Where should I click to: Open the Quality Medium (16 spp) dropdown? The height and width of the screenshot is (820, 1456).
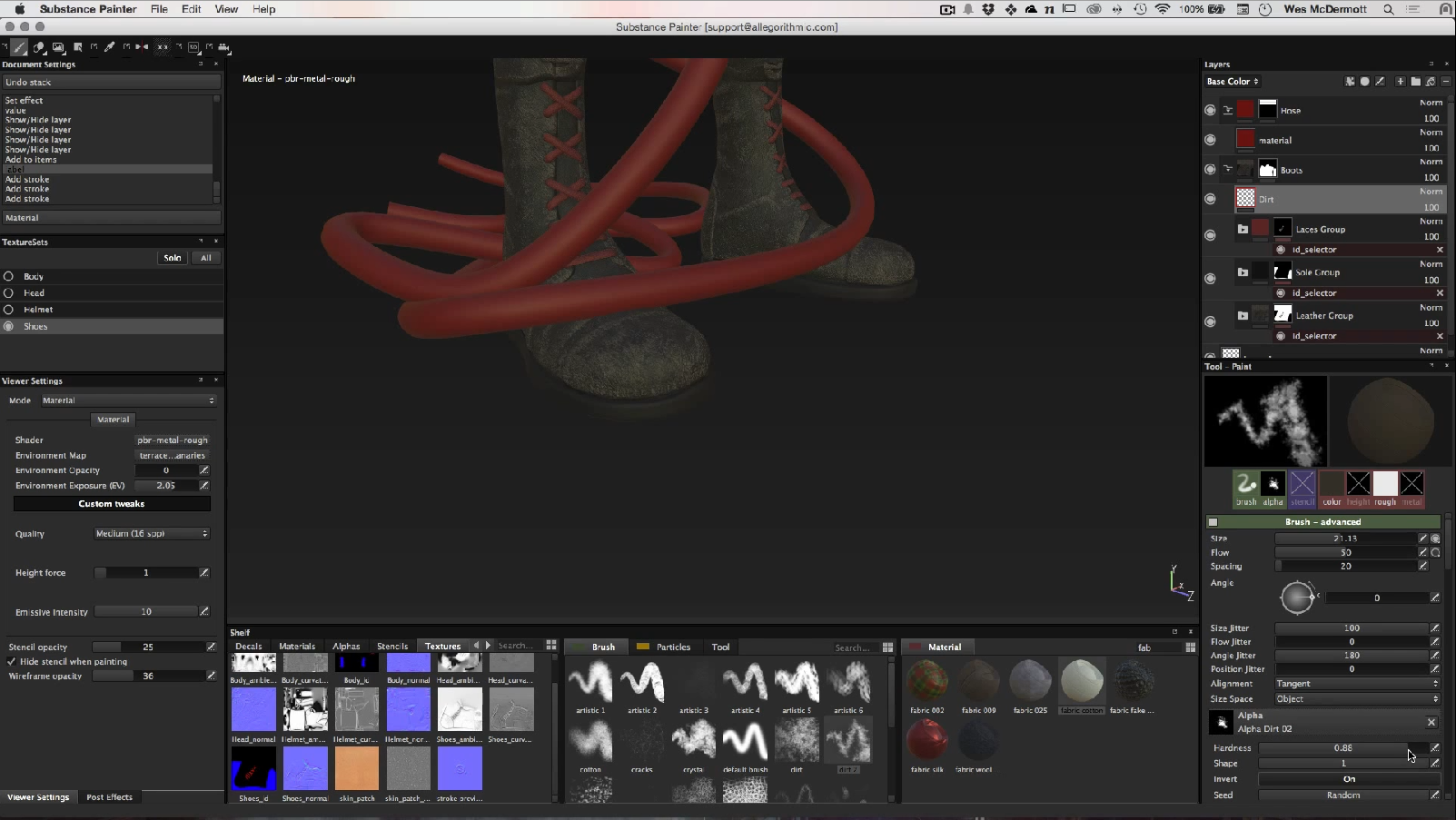pyautogui.click(x=152, y=534)
